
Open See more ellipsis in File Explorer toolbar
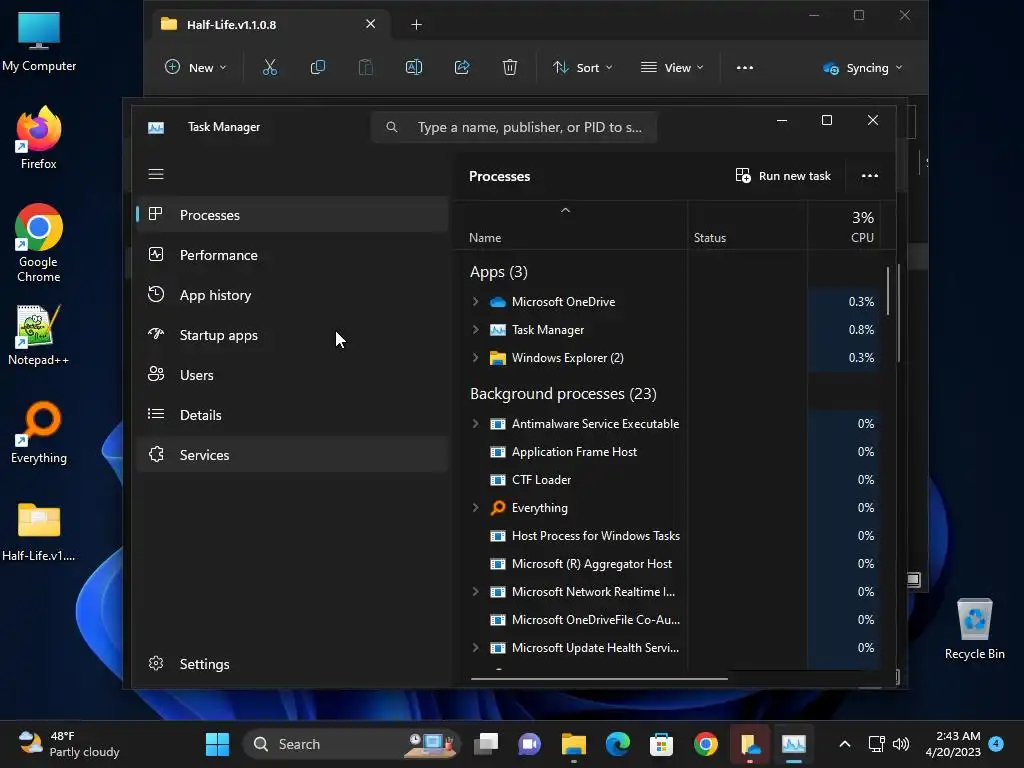tap(744, 68)
